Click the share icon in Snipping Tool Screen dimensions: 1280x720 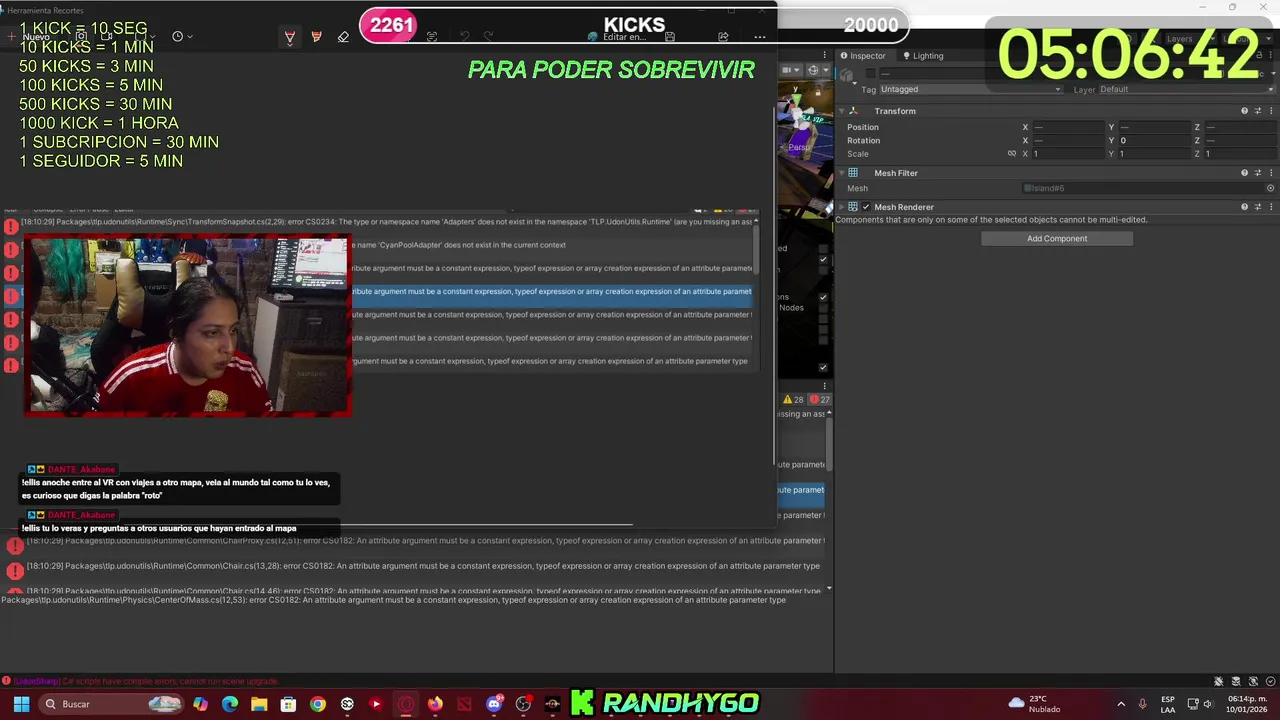[x=723, y=37]
